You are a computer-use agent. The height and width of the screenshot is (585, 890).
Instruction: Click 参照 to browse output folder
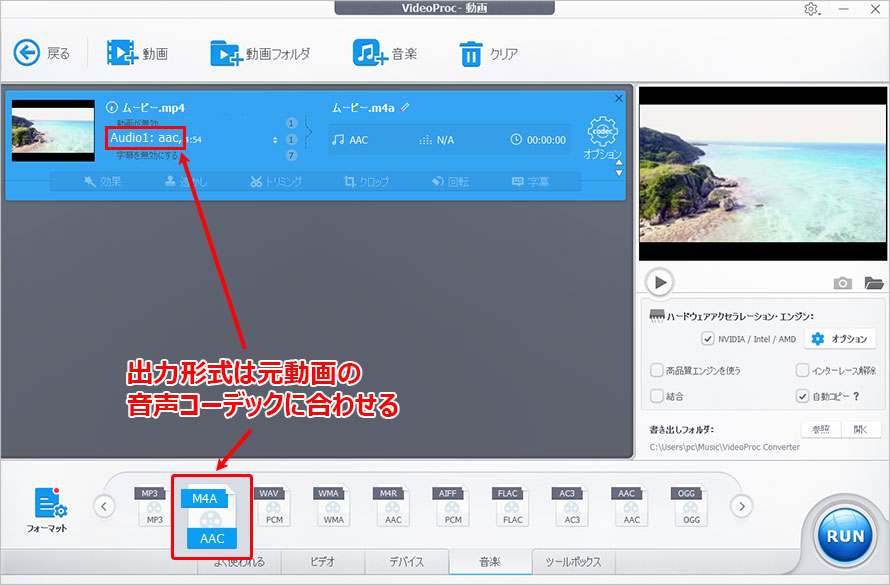[821, 430]
